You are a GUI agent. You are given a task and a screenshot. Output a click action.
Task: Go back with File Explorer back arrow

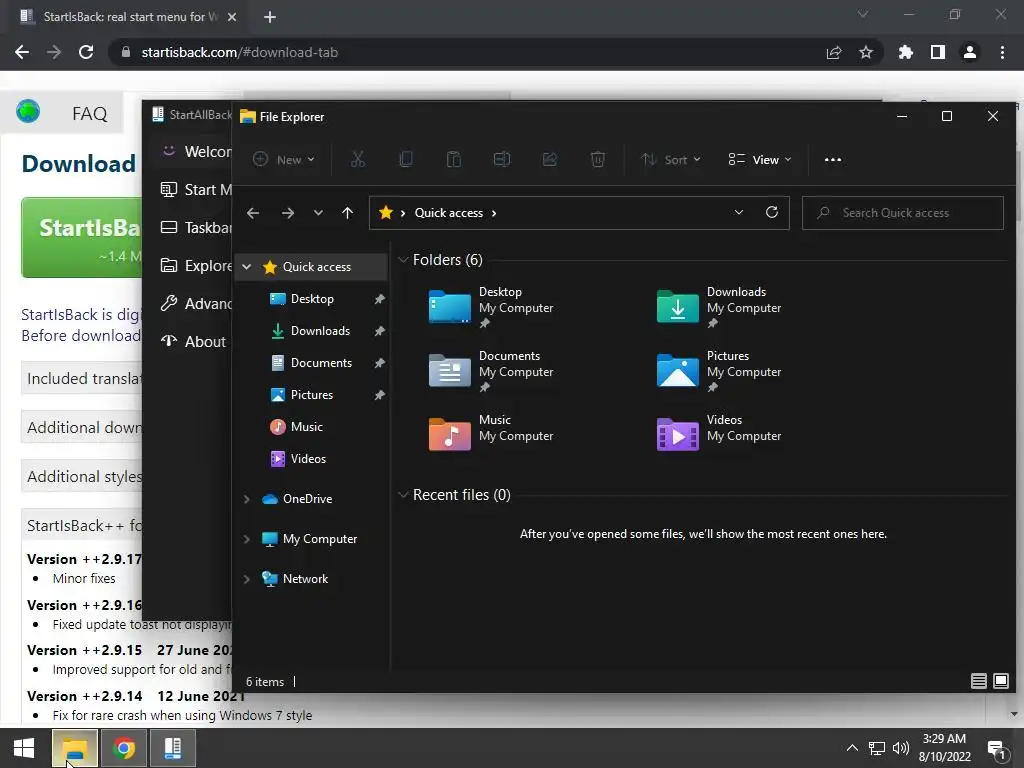tap(253, 213)
